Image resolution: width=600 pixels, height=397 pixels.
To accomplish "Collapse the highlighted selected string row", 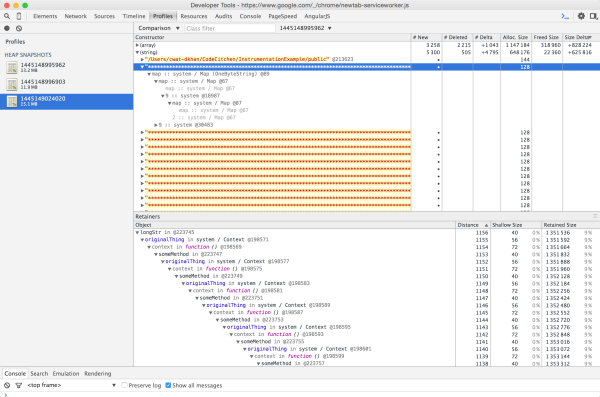I will (142, 67).
